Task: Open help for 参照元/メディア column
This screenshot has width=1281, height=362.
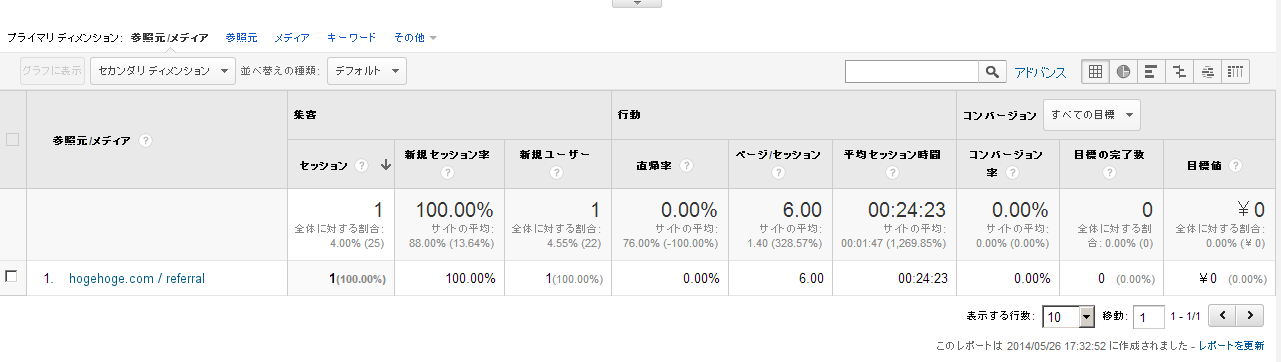Action: [145, 141]
